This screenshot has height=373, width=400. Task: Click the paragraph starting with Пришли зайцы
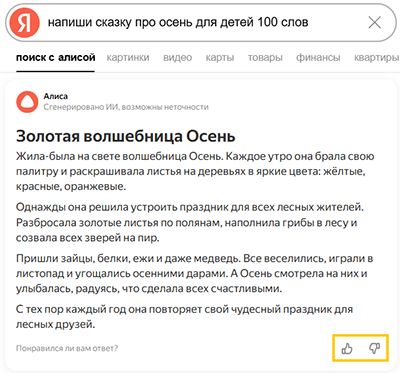tap(195, 273)
